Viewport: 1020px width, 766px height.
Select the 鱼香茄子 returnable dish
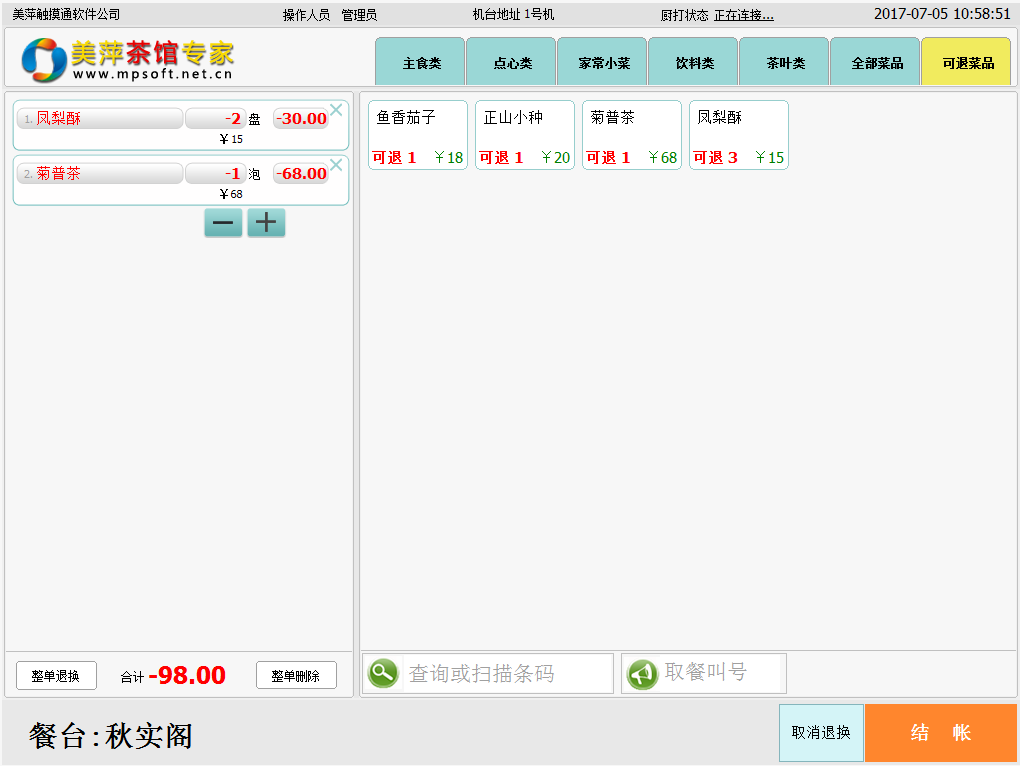coord(418,135)
